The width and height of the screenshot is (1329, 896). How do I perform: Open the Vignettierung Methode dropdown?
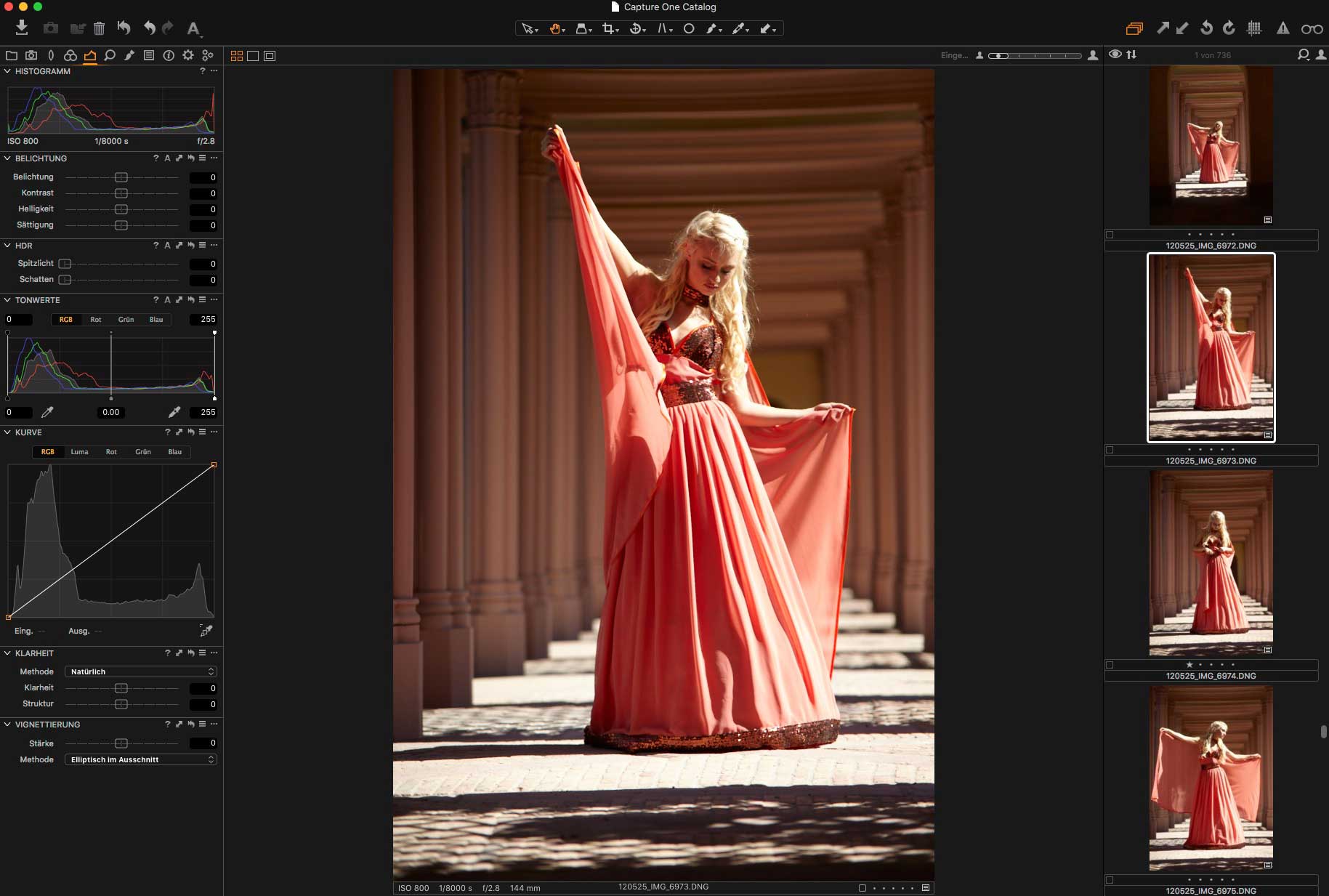pyautogui.click(x=140, y=759)
